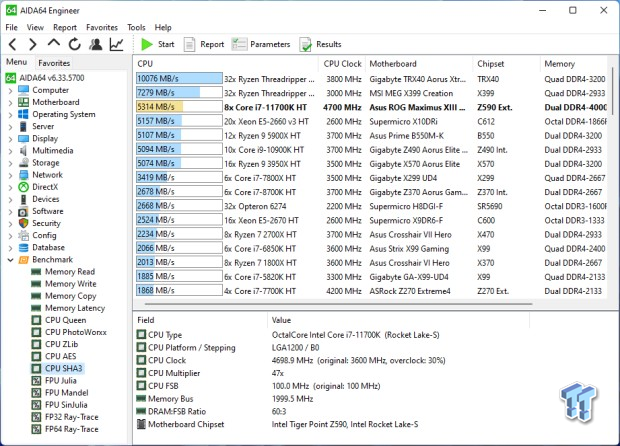Switch to the Menu tab in the sidebar
Screen dimensions: 620x446
pyautogui.click(x=17, y=62)
